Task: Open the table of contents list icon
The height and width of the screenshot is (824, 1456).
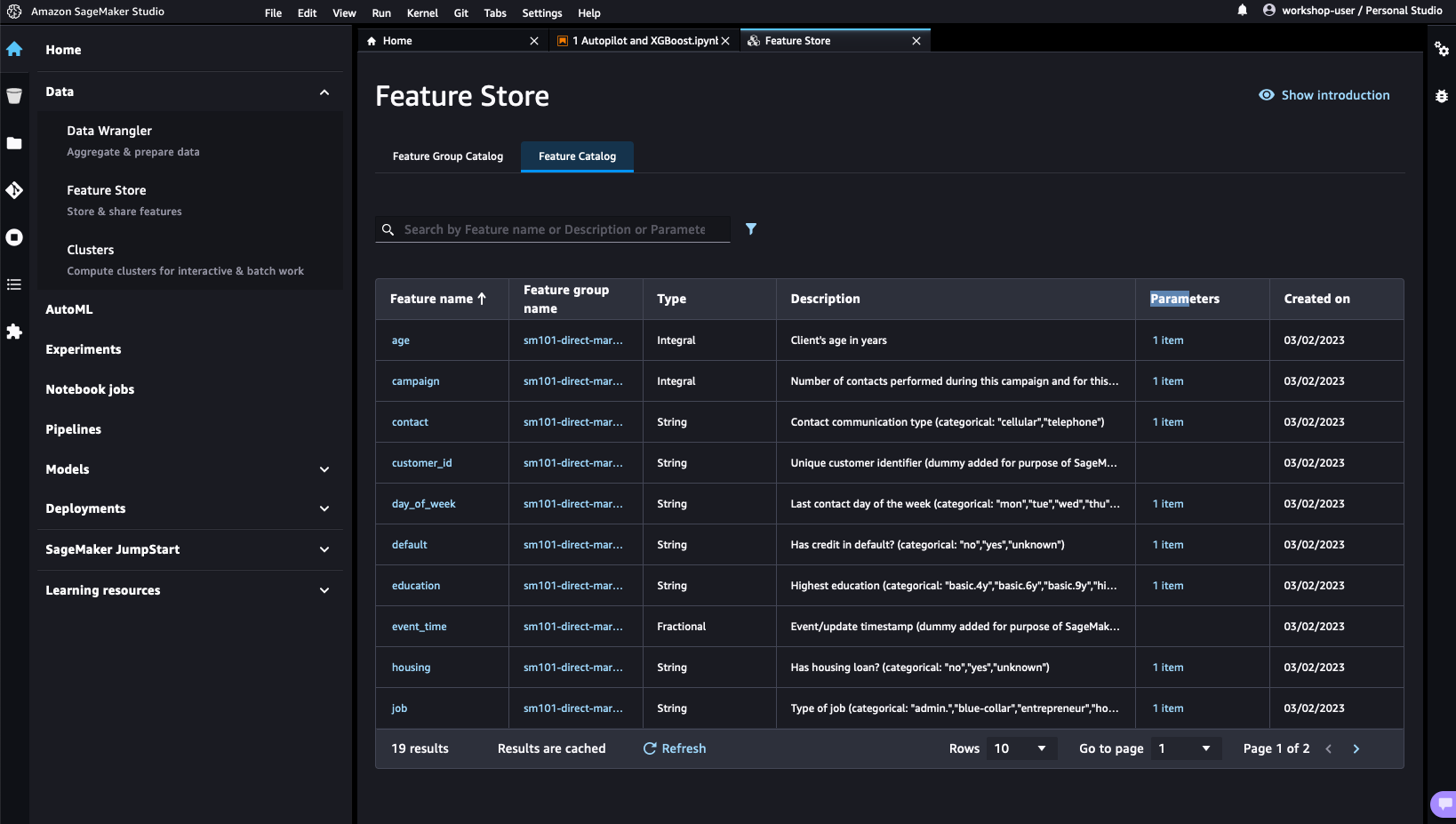Action: tap(14, 284)
